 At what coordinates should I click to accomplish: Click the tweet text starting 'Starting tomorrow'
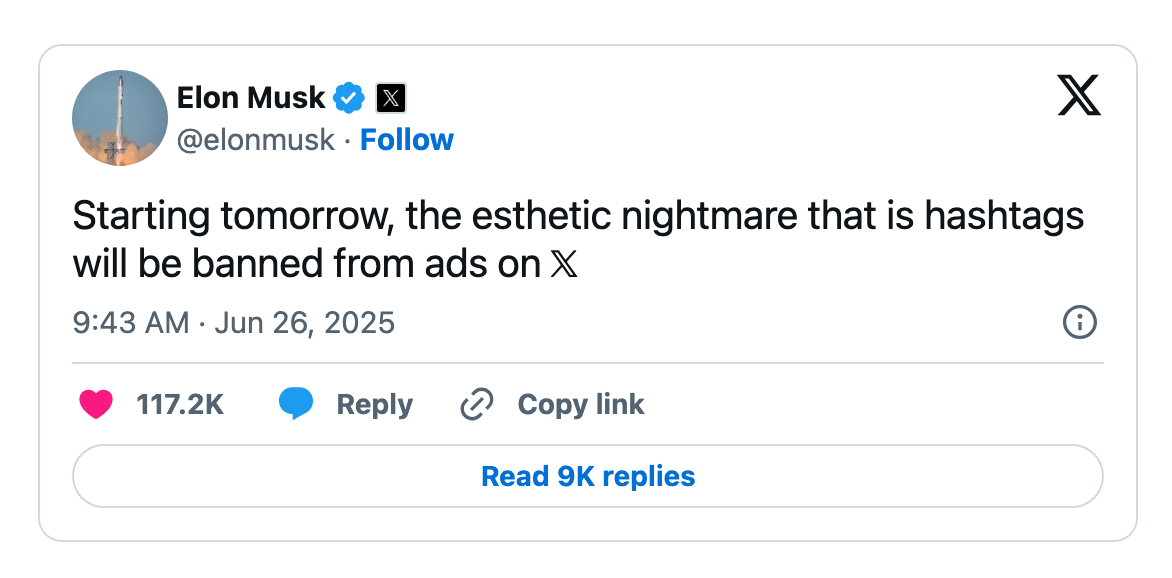click(x=400, y=217)
